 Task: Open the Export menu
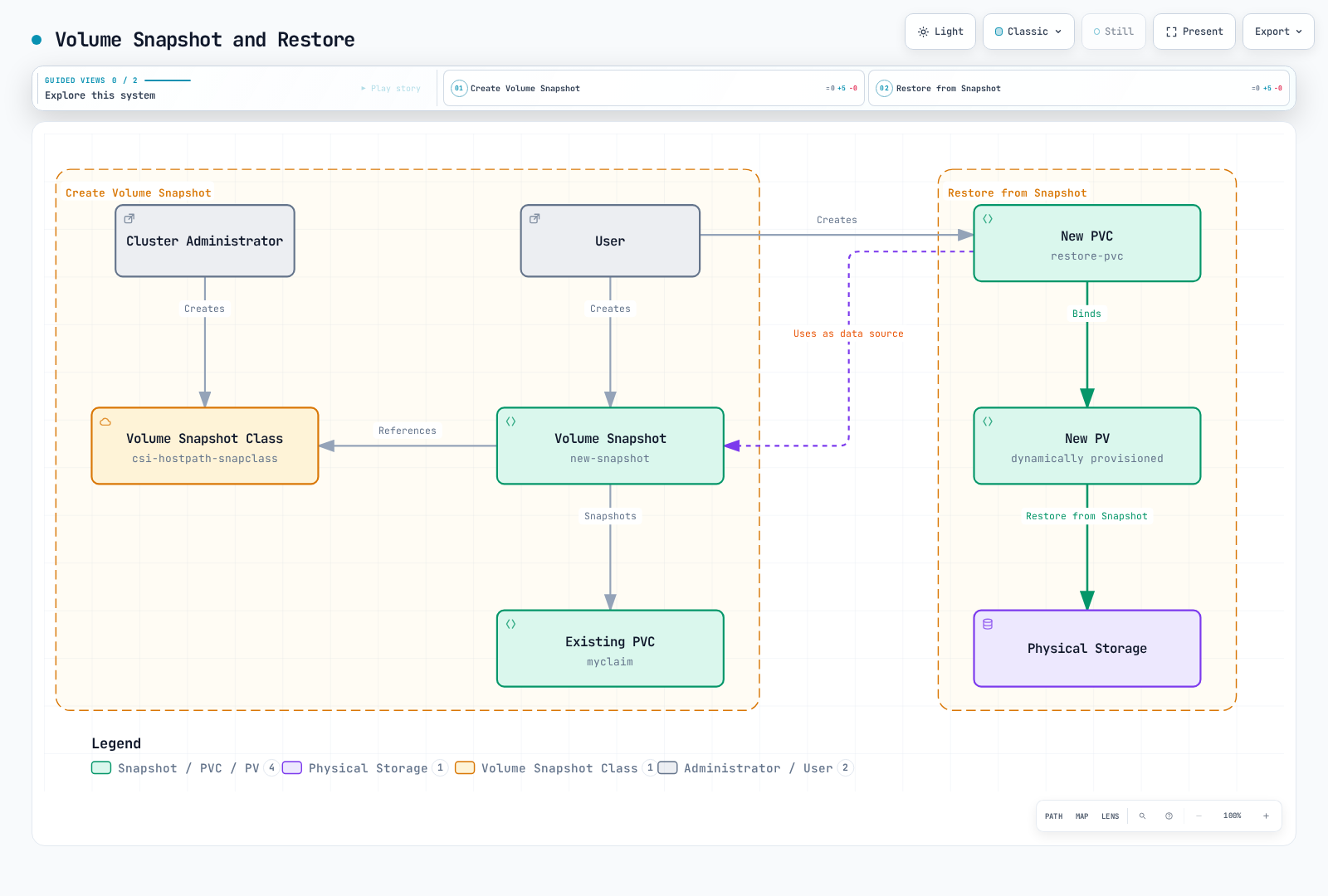[1278, 32]
